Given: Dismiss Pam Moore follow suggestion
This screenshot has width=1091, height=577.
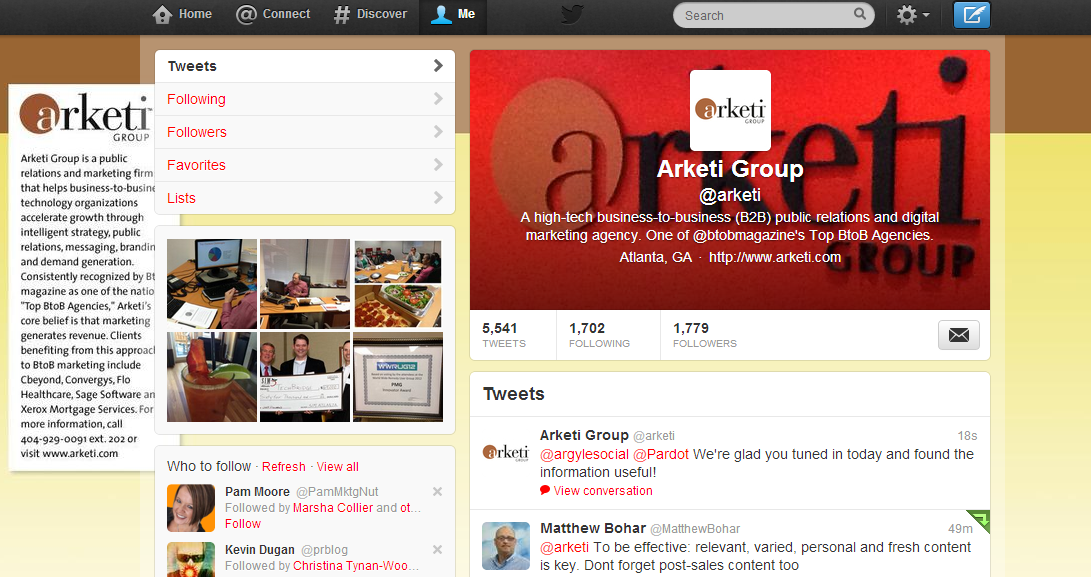Looking at the screenshot, I should [438, 491].
